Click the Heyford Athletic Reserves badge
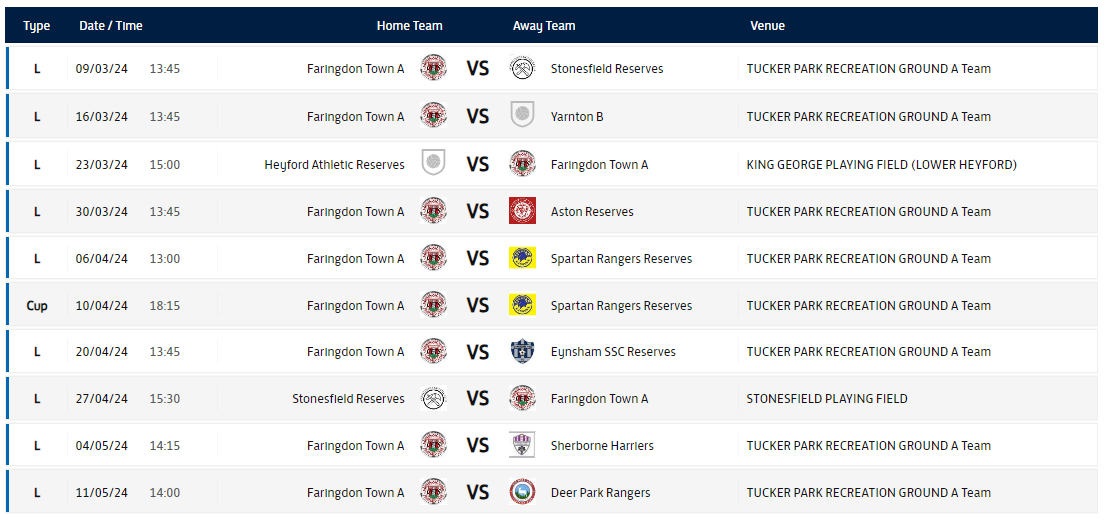 click(x=433, y=164)
